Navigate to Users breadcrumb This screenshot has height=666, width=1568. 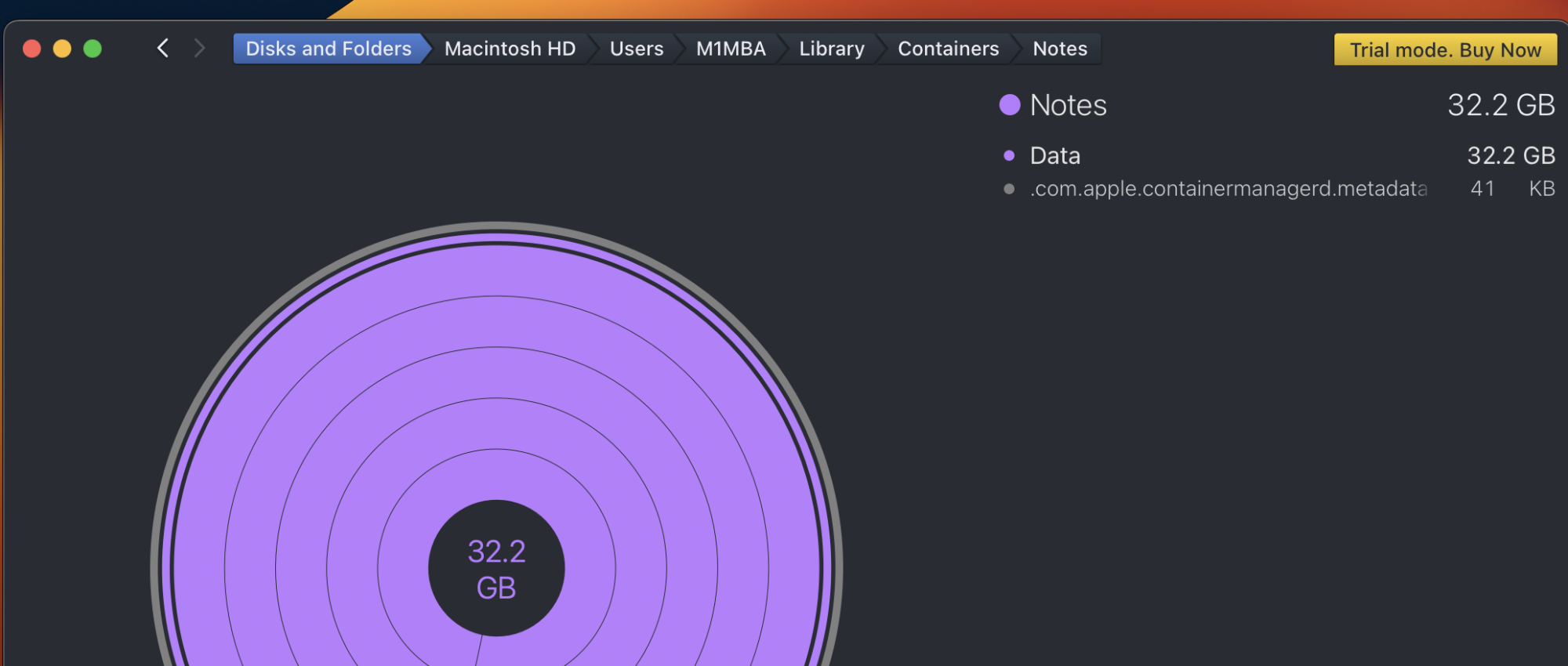point(637,49)
